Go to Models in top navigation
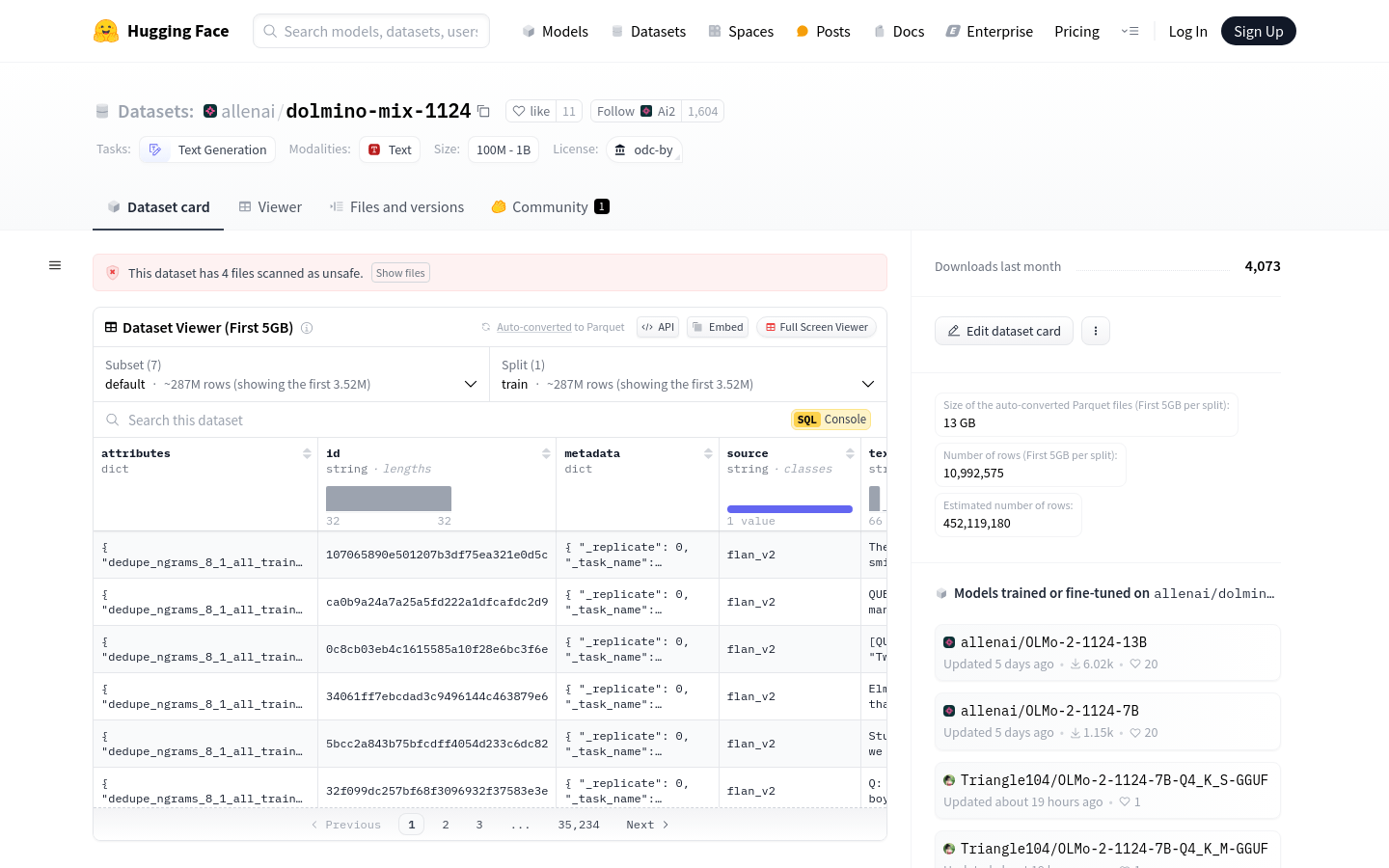 (x=555, y=31)
